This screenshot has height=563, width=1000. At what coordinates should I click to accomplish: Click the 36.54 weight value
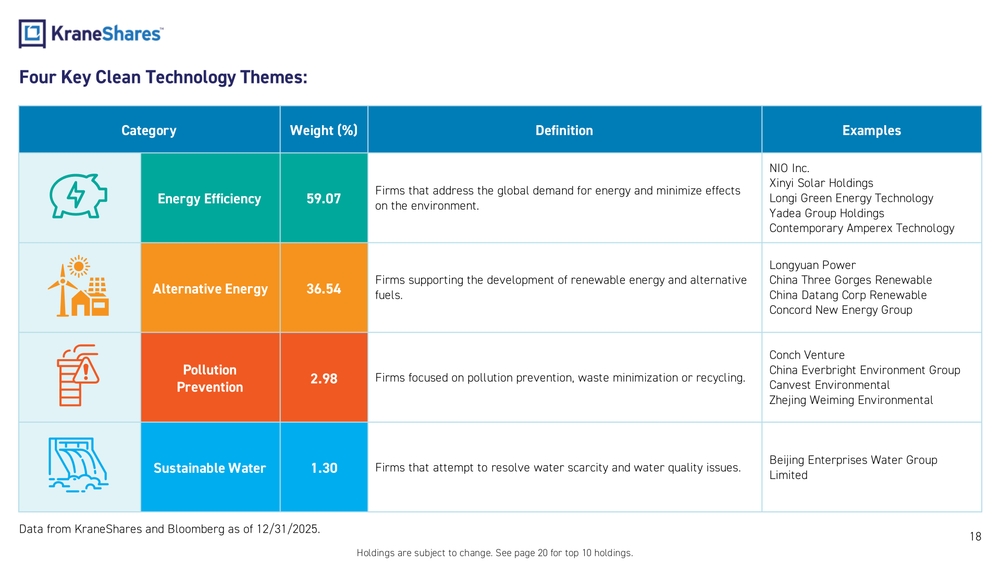[x=323, y=289]
